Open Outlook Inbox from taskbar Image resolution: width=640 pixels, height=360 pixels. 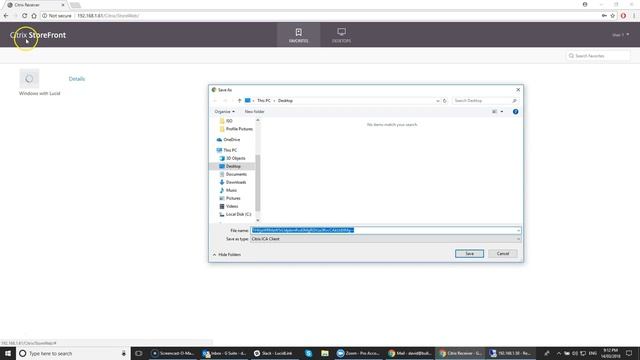point(224,353)
